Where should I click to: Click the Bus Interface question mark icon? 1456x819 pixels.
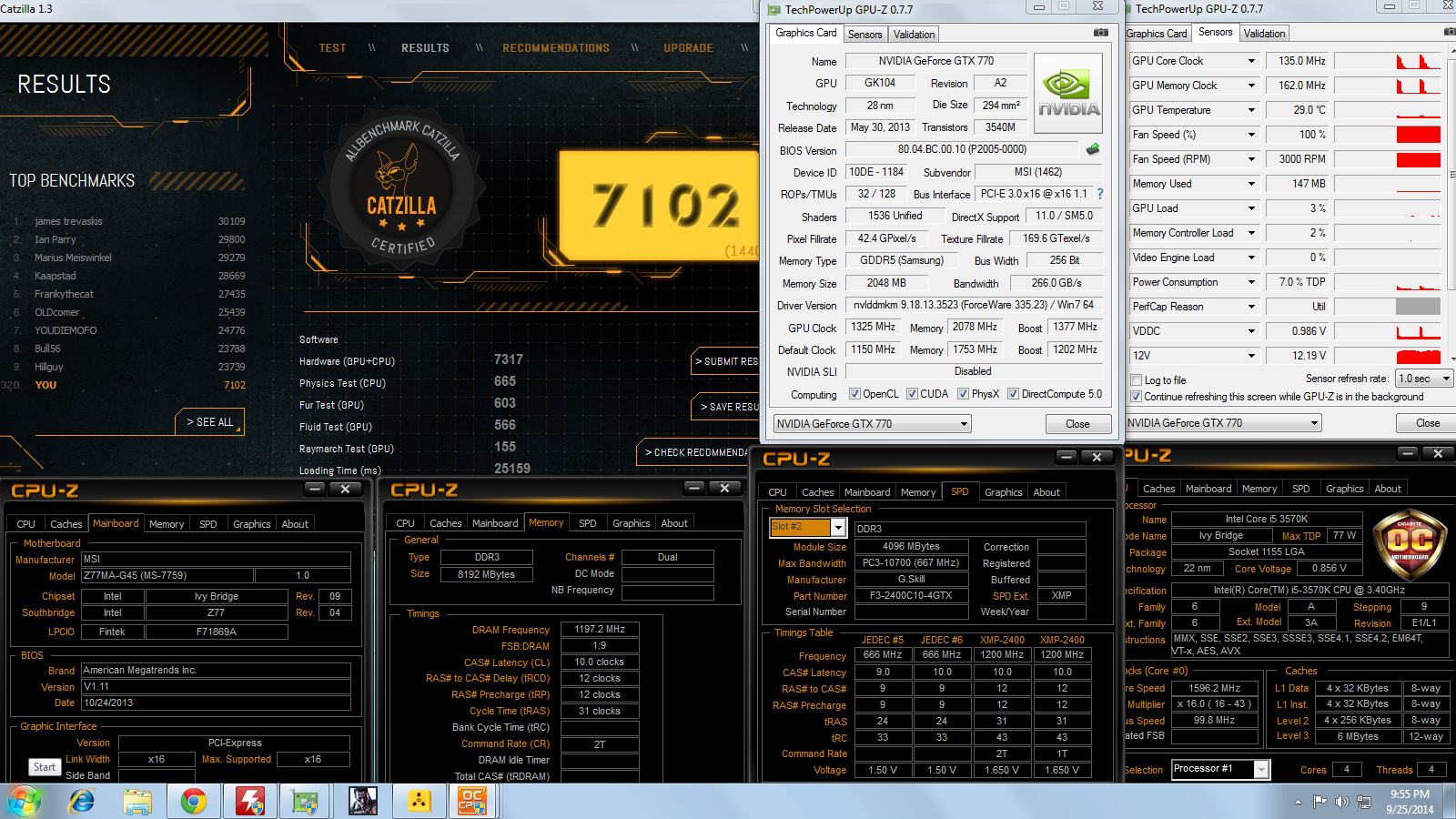(x=1100, y=194)
